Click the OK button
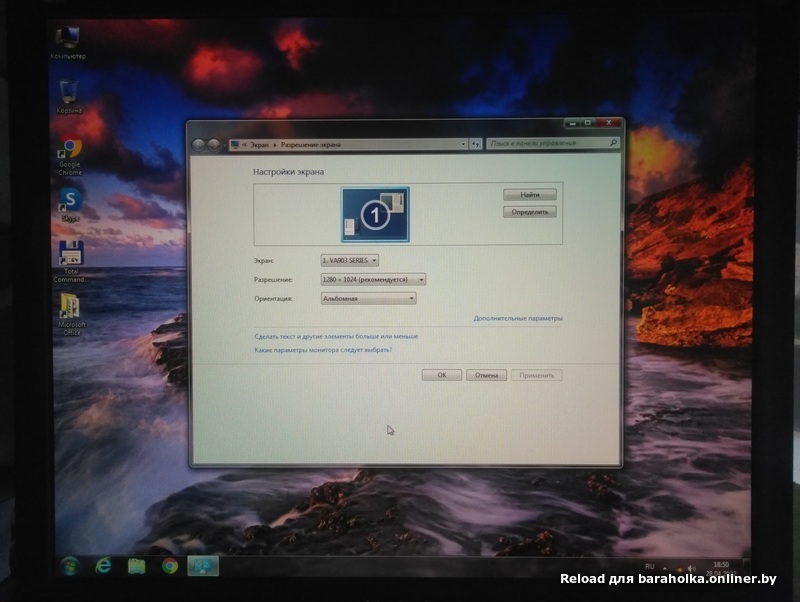800x602 pixels. [x=442, y=375]
